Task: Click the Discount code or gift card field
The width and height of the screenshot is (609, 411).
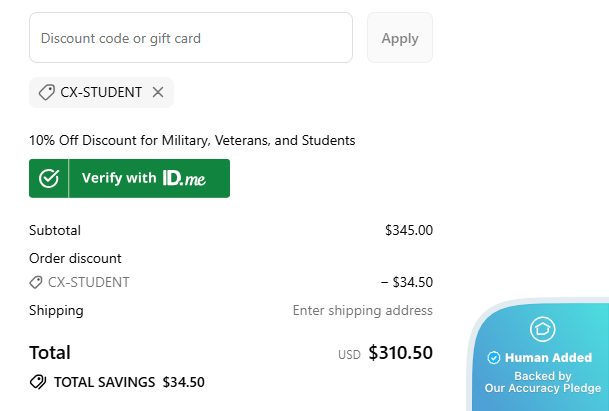Action: (x=190, y=38)
